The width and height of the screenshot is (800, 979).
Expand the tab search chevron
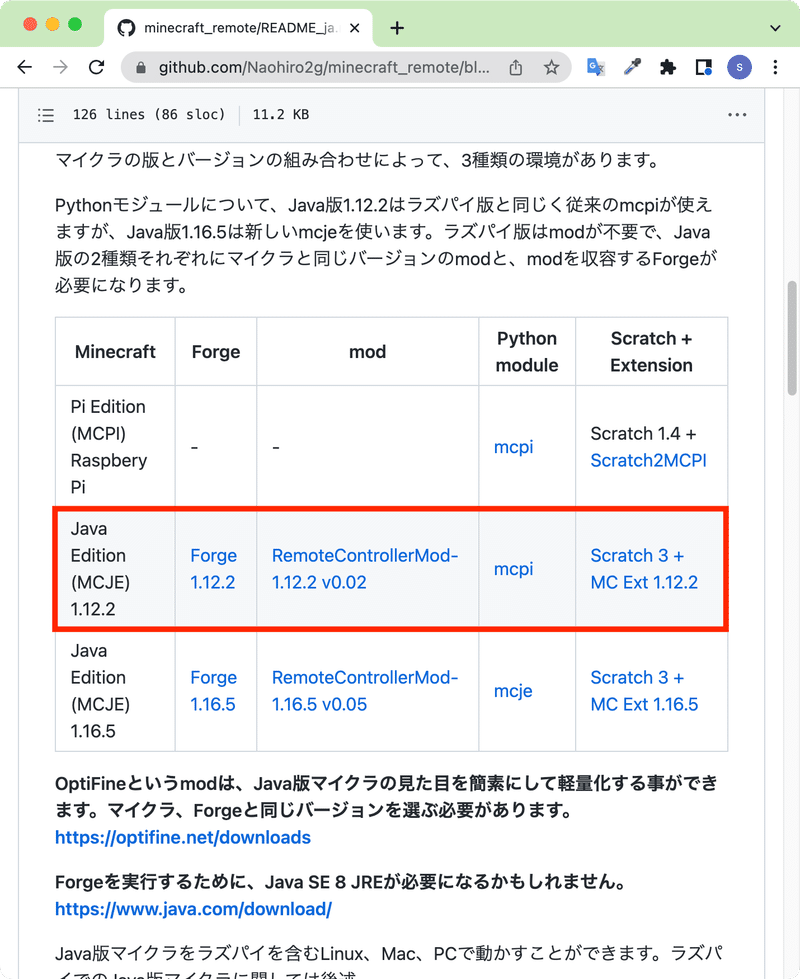point(775,28)
